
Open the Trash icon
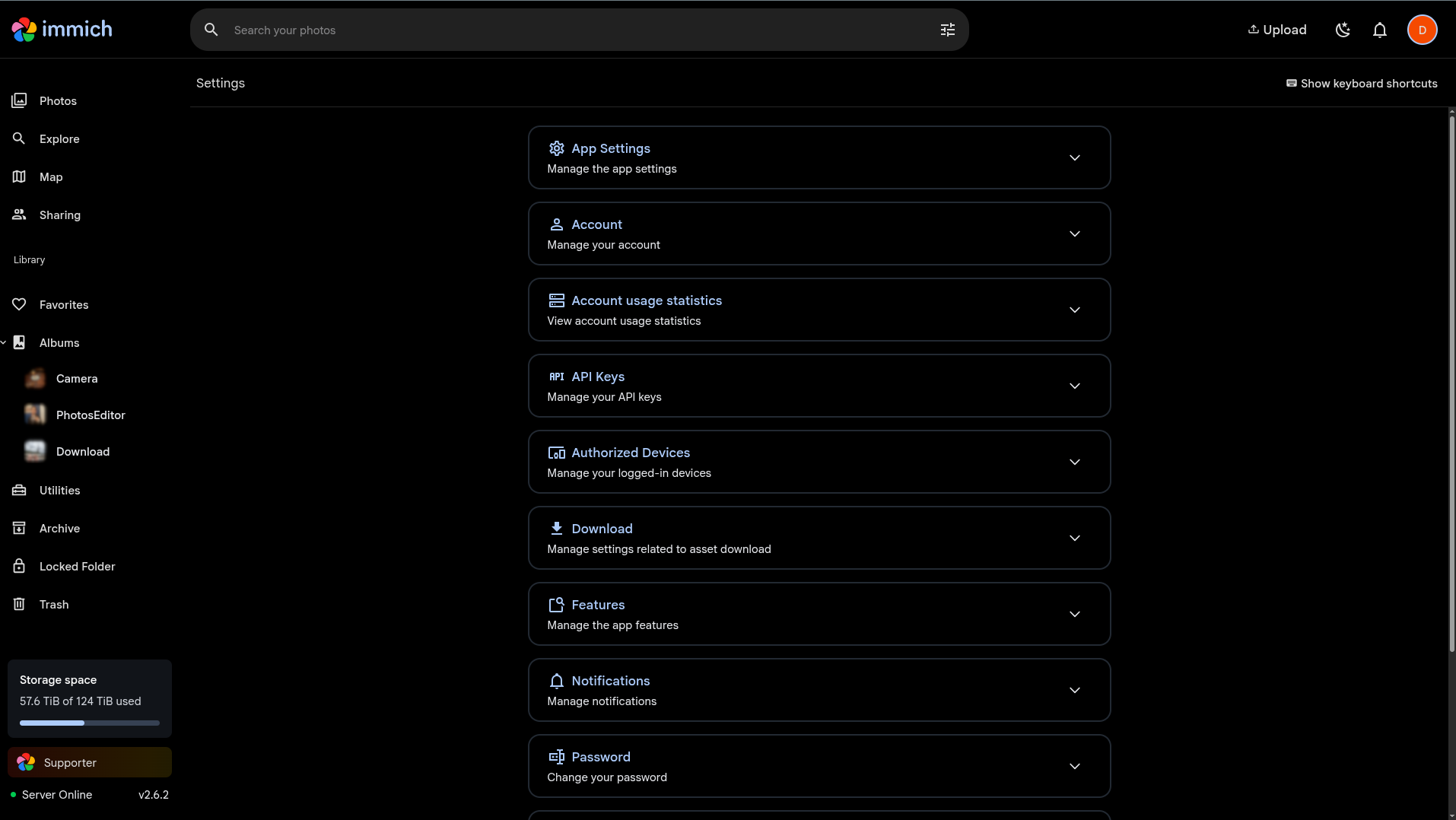[19, 604]
